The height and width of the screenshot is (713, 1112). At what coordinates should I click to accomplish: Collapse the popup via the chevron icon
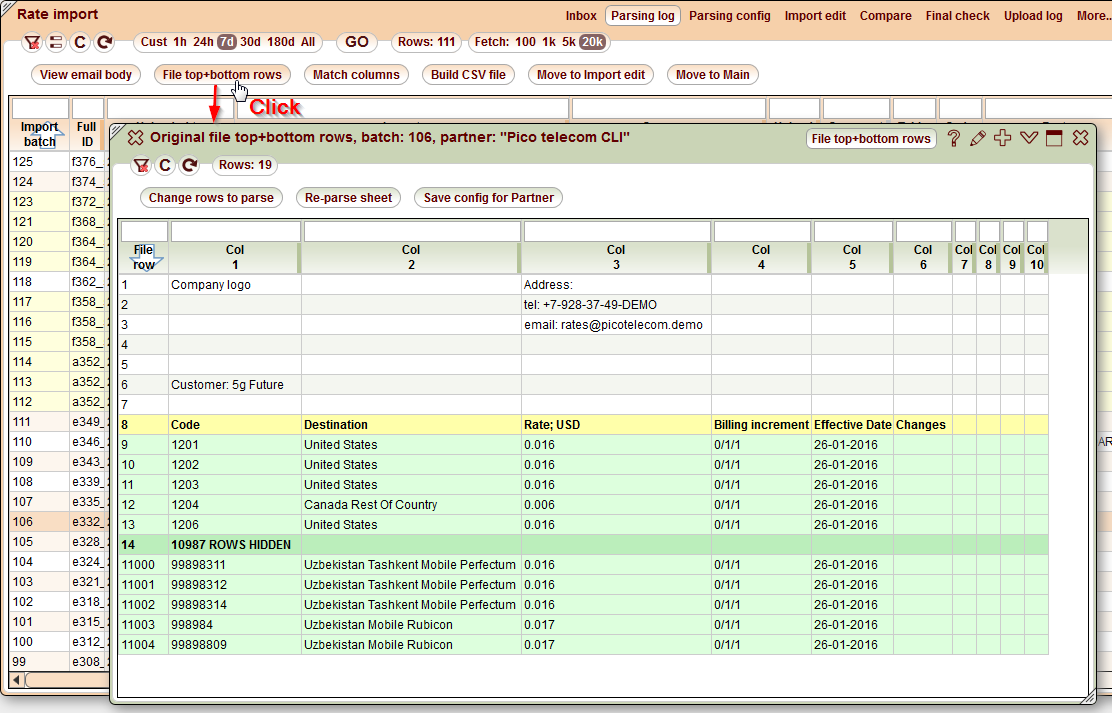coord(1029,139)
